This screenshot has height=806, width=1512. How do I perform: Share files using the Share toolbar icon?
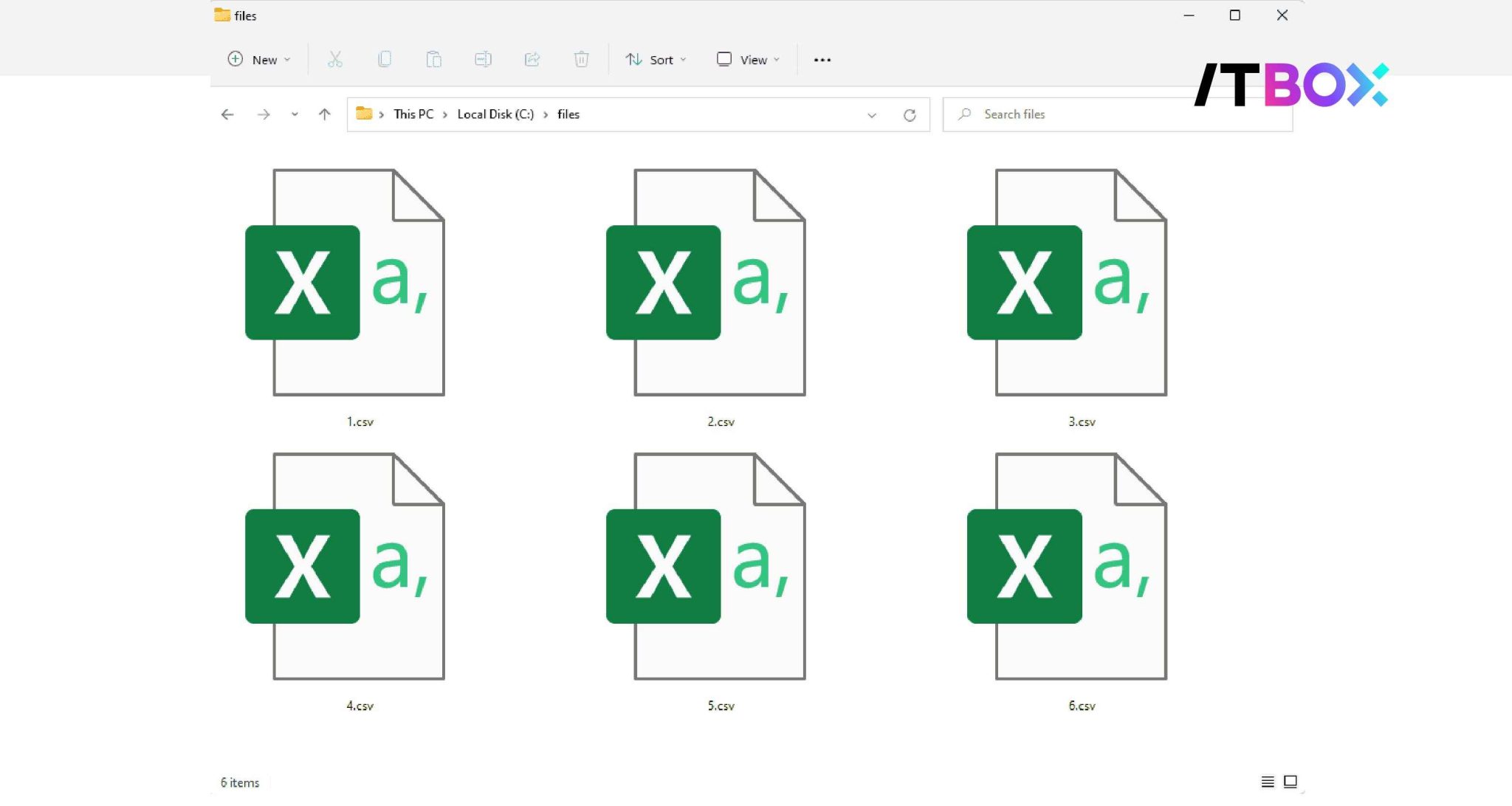click(x=533, y=59)
